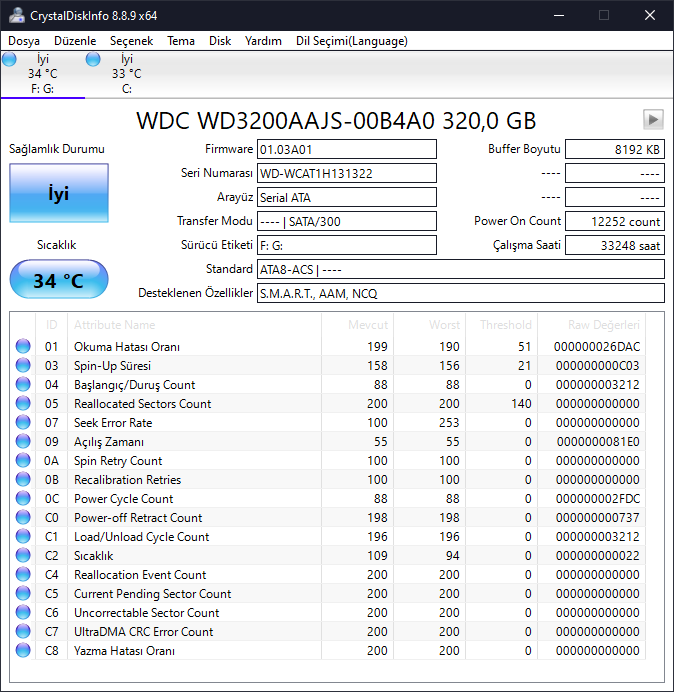
Task: Open the Yardım menu
Action: click(263, 41)
